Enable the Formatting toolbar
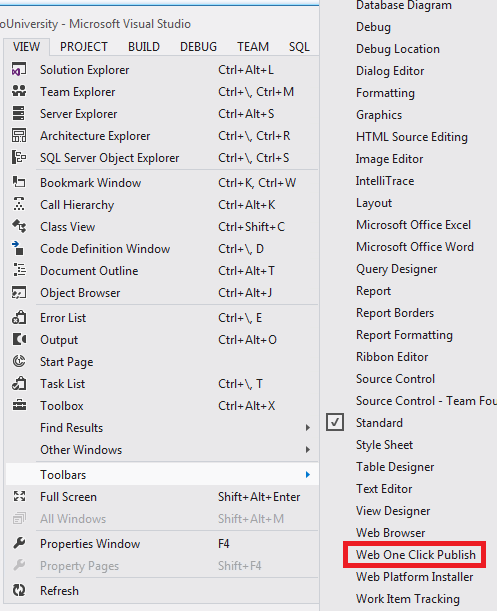 (385, 93)
